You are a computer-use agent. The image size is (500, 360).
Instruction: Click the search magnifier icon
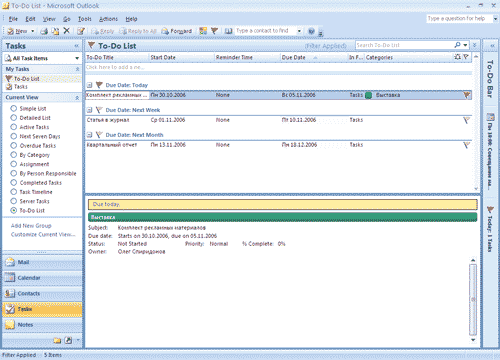[458, 45]
